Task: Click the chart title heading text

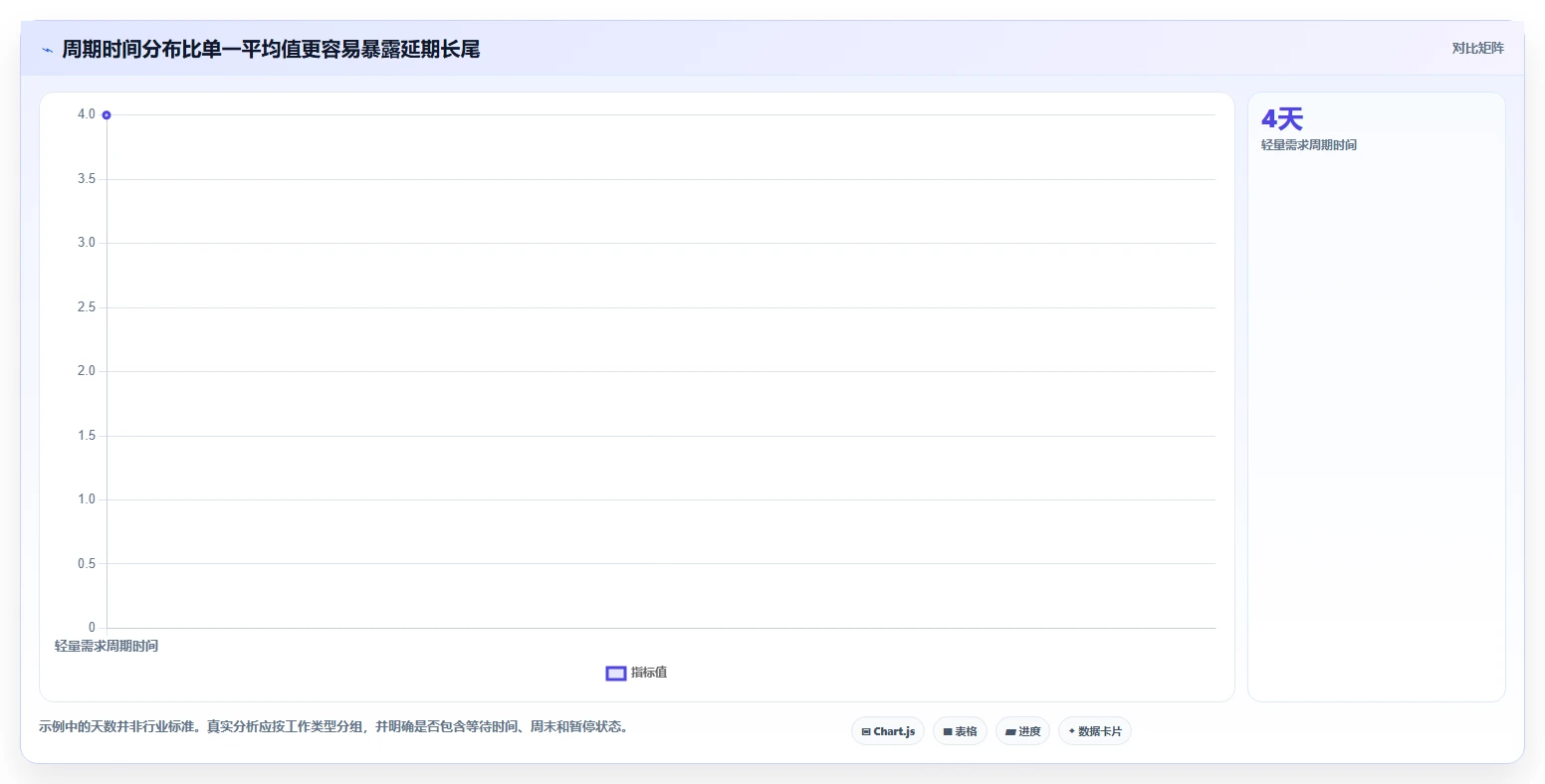Action: tap(271, 50)
